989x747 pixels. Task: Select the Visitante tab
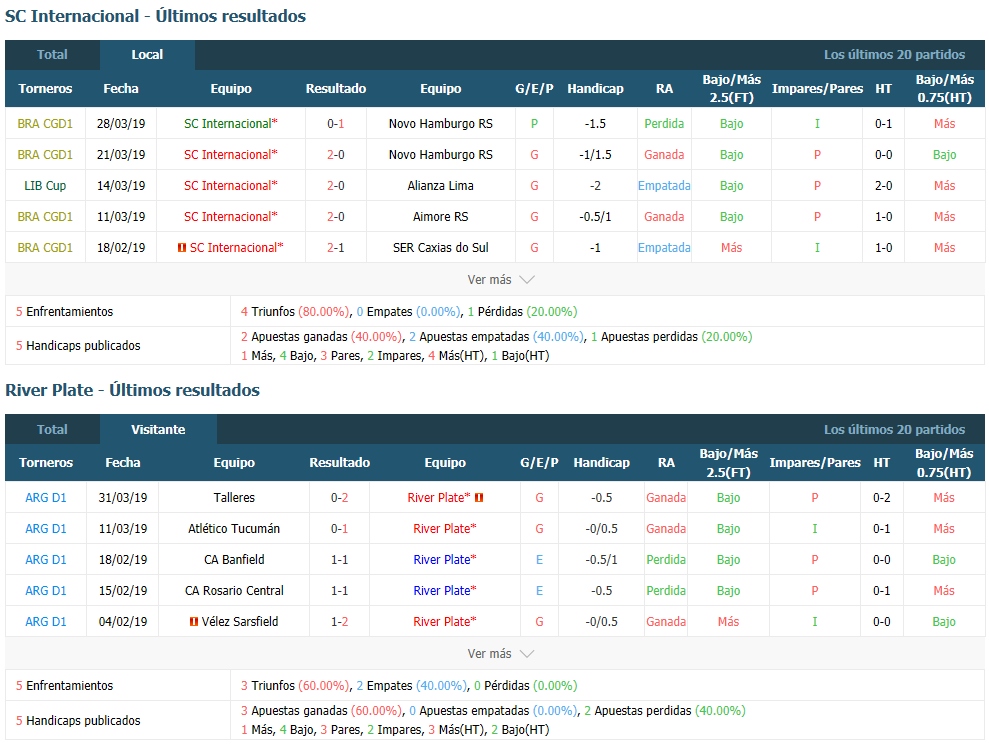click(x=158, y=430)
